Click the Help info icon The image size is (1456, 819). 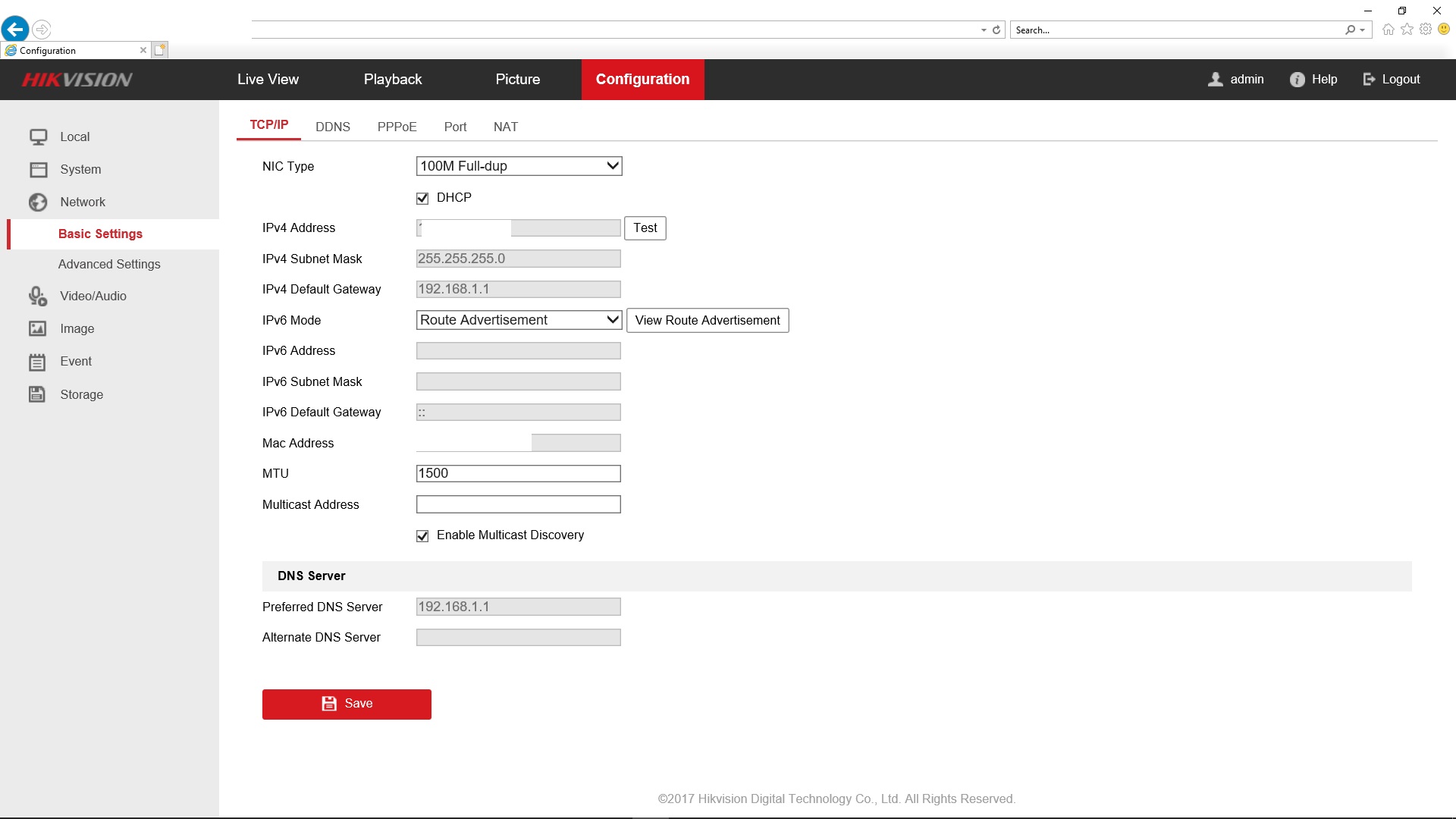pyautogui.click(x=1297, y=80)
